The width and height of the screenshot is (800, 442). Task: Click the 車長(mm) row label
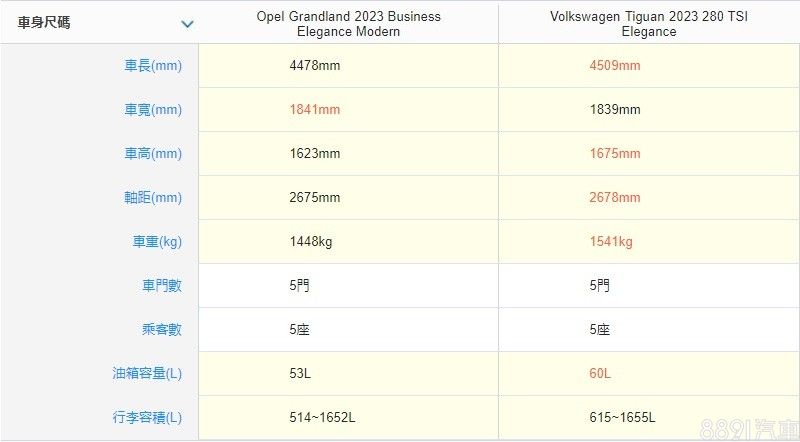click(153, 66)
